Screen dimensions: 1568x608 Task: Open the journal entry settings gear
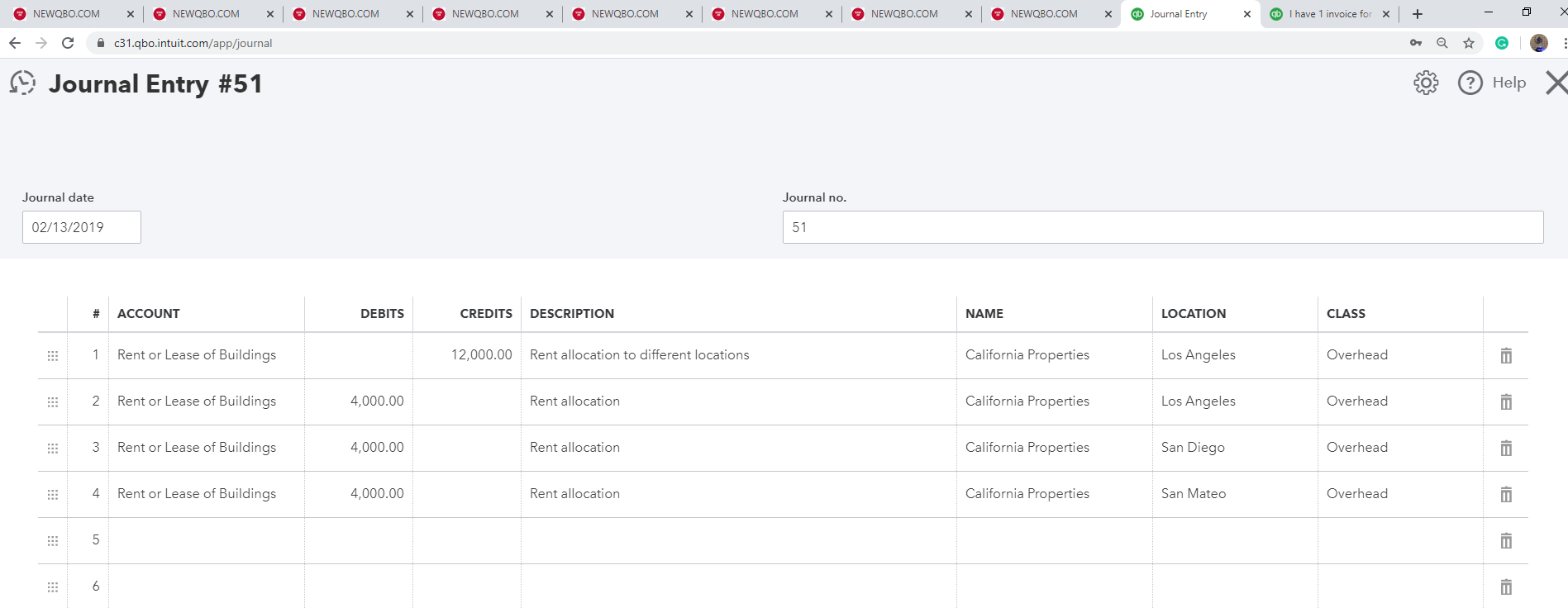point(1426,83)
